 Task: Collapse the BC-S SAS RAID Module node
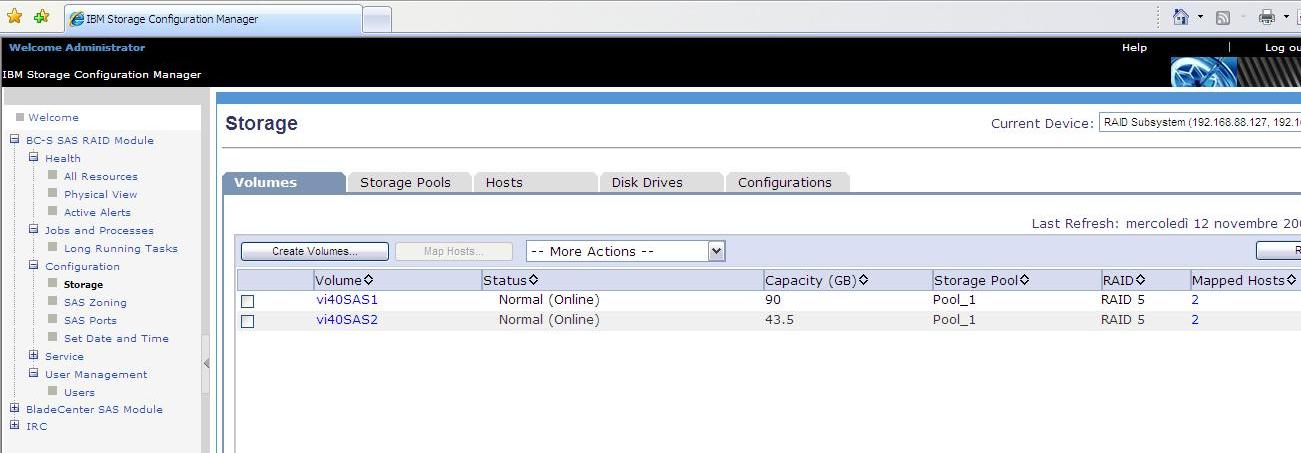(x=15, y=140)
